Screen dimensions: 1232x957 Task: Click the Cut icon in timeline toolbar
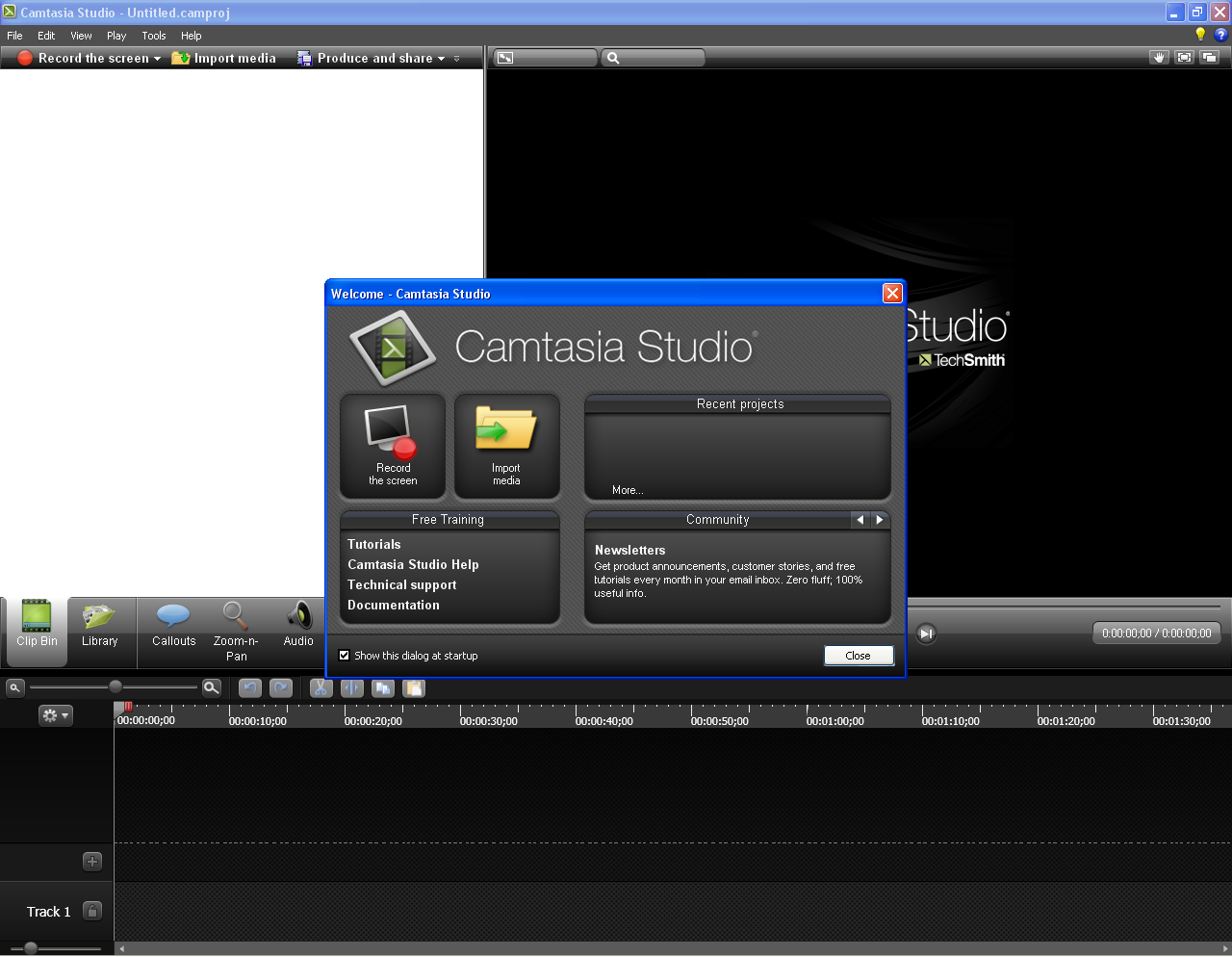321,688
